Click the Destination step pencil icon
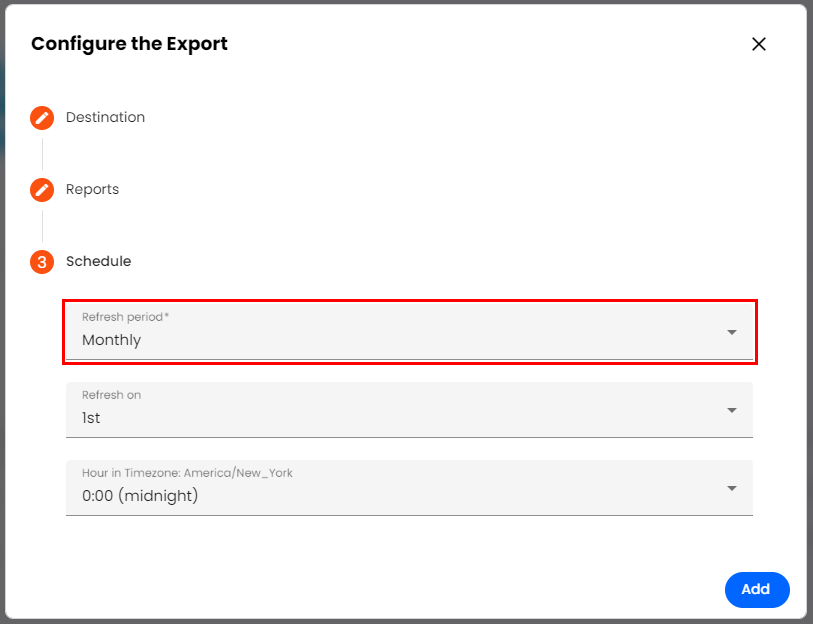Image resolution: width=813 pixels, height=624 pixels. 42,118
